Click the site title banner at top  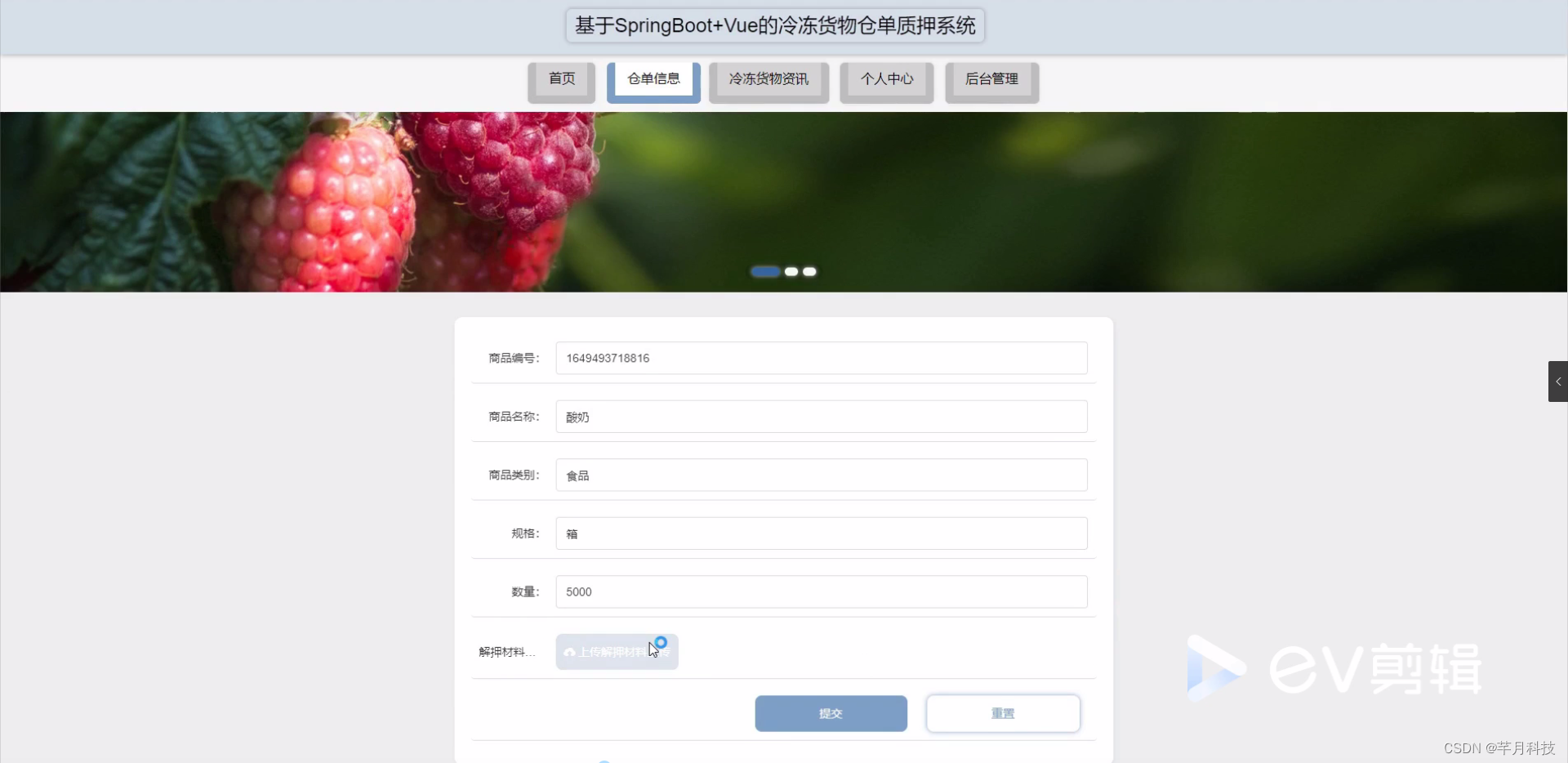(x=774, y=25)
